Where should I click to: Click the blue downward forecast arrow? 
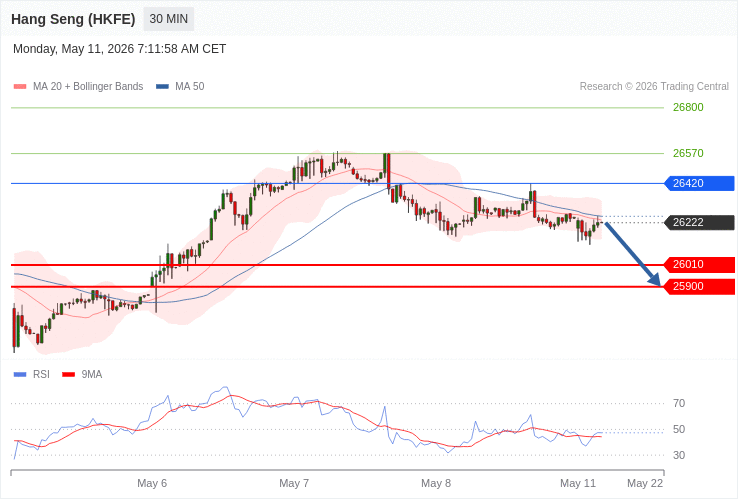point(633,253)
